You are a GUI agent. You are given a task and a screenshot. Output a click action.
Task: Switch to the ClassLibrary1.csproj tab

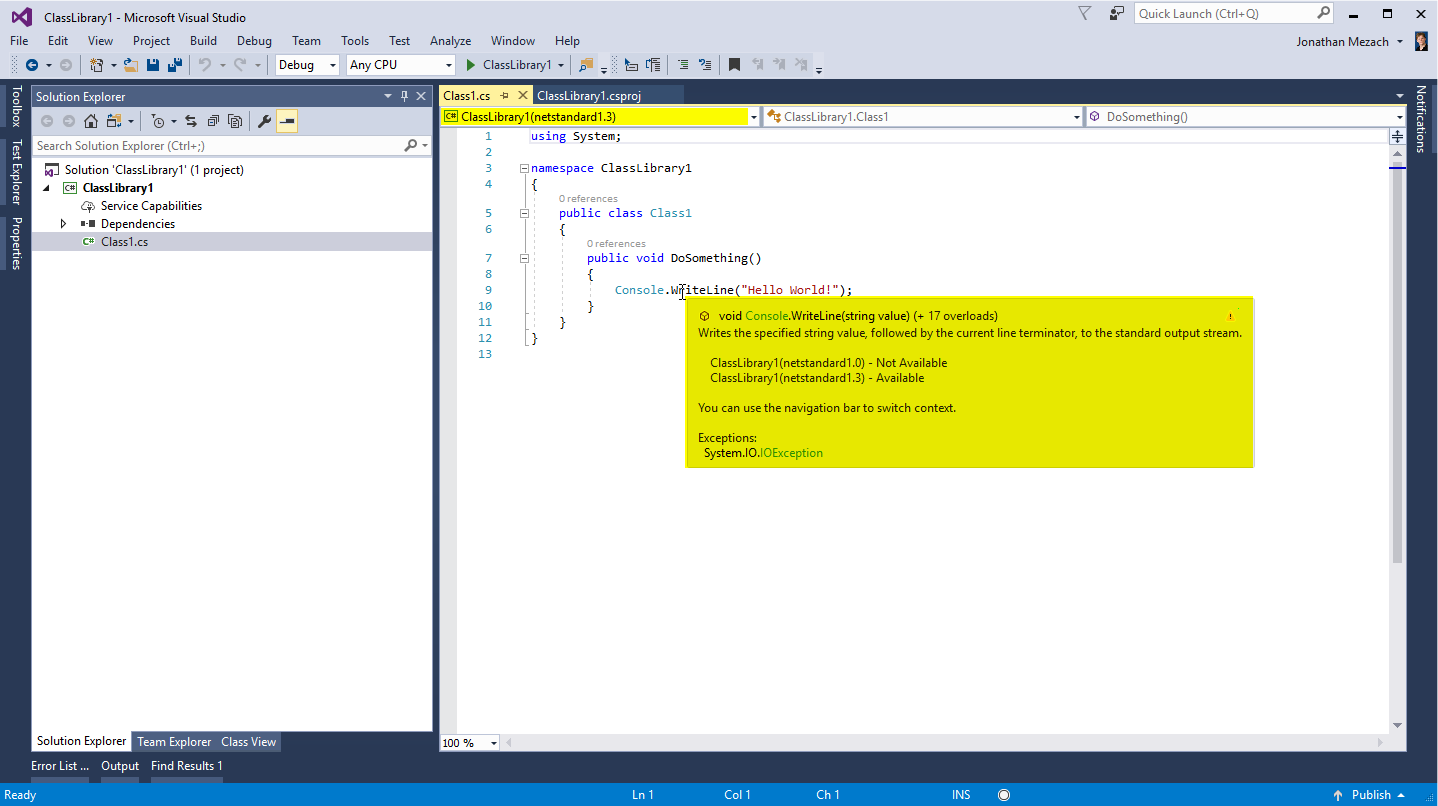point(588,96)
